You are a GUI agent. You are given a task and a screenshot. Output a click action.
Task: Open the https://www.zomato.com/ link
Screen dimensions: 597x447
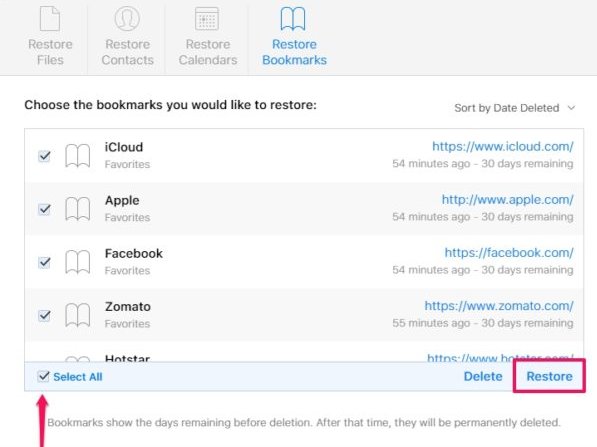(499, 306)
